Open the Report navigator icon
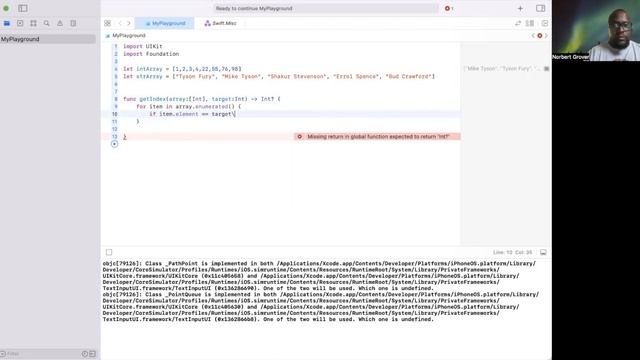This screenshot has height=360, width=640. coord(73,23)
